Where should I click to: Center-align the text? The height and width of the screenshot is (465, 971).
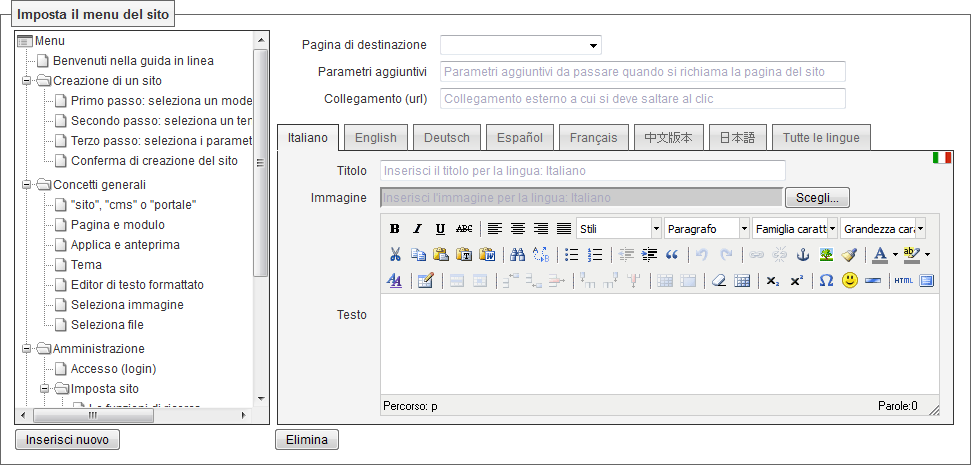518,228
